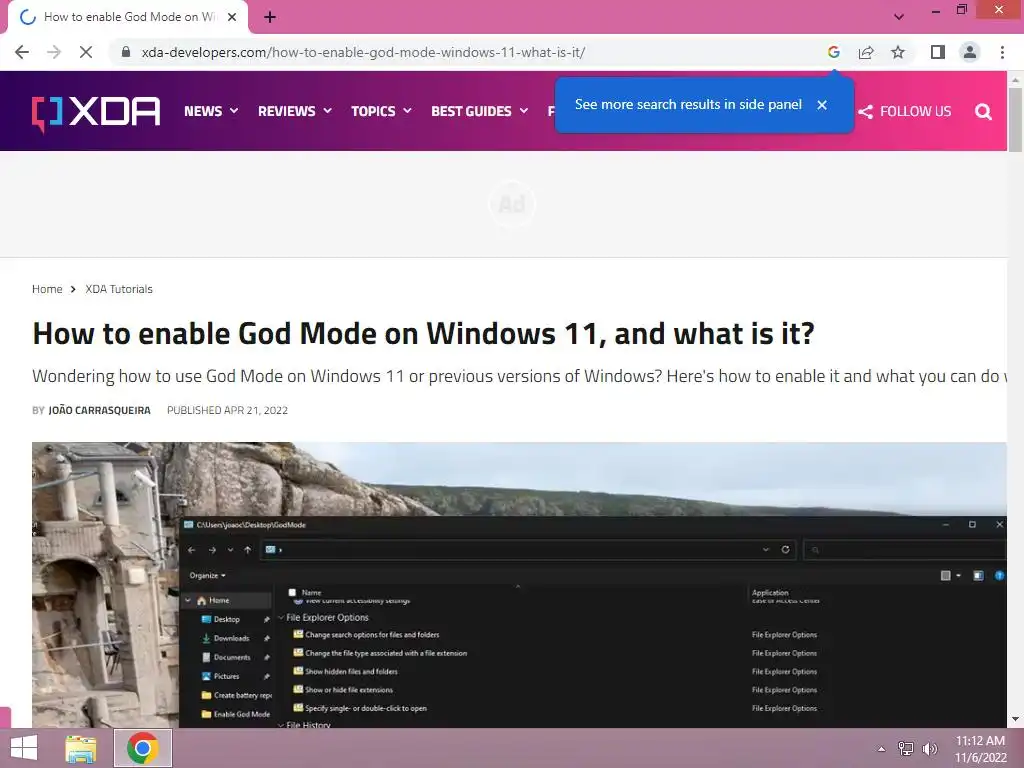Click the address bar URL
Image resolution: width=1024 pixels, height=768 pixels.
(363, 52)
